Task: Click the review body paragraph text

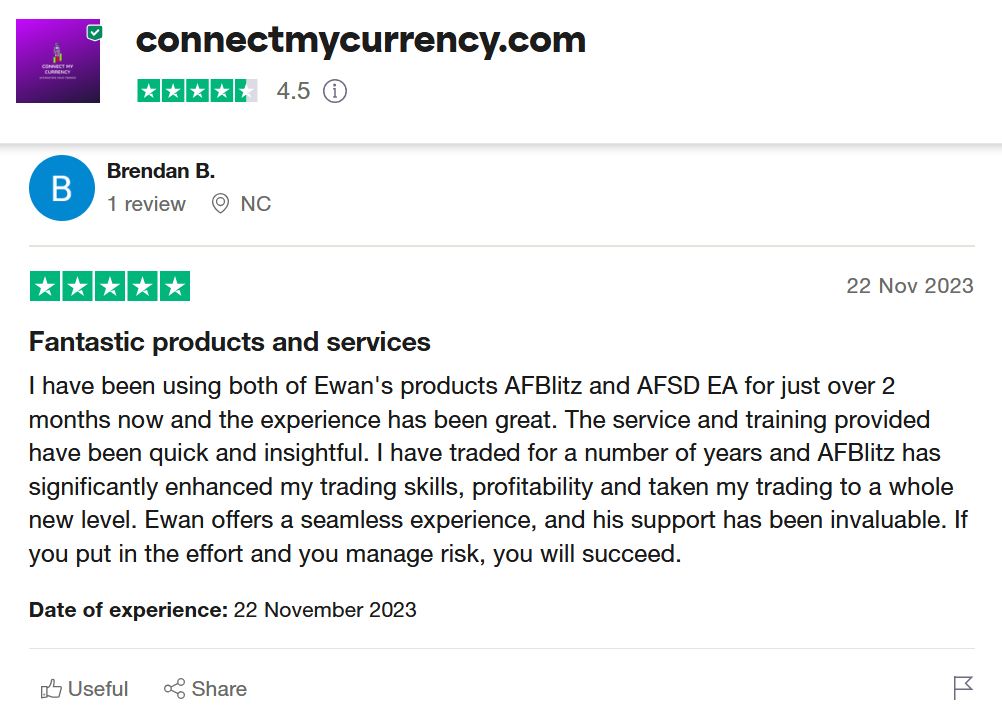Action: [x=490, y=469]
